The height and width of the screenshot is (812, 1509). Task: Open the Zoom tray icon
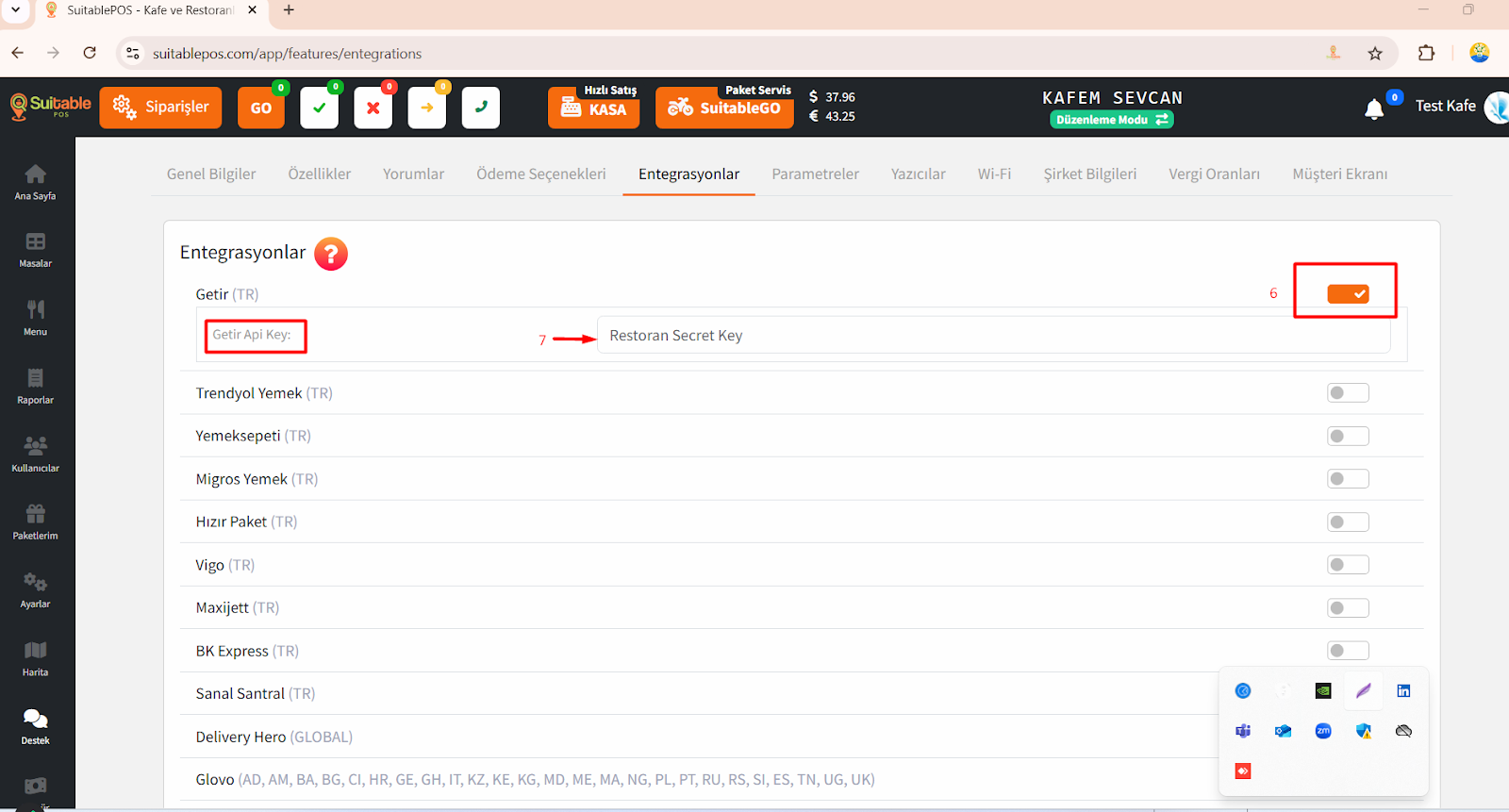1323,731
